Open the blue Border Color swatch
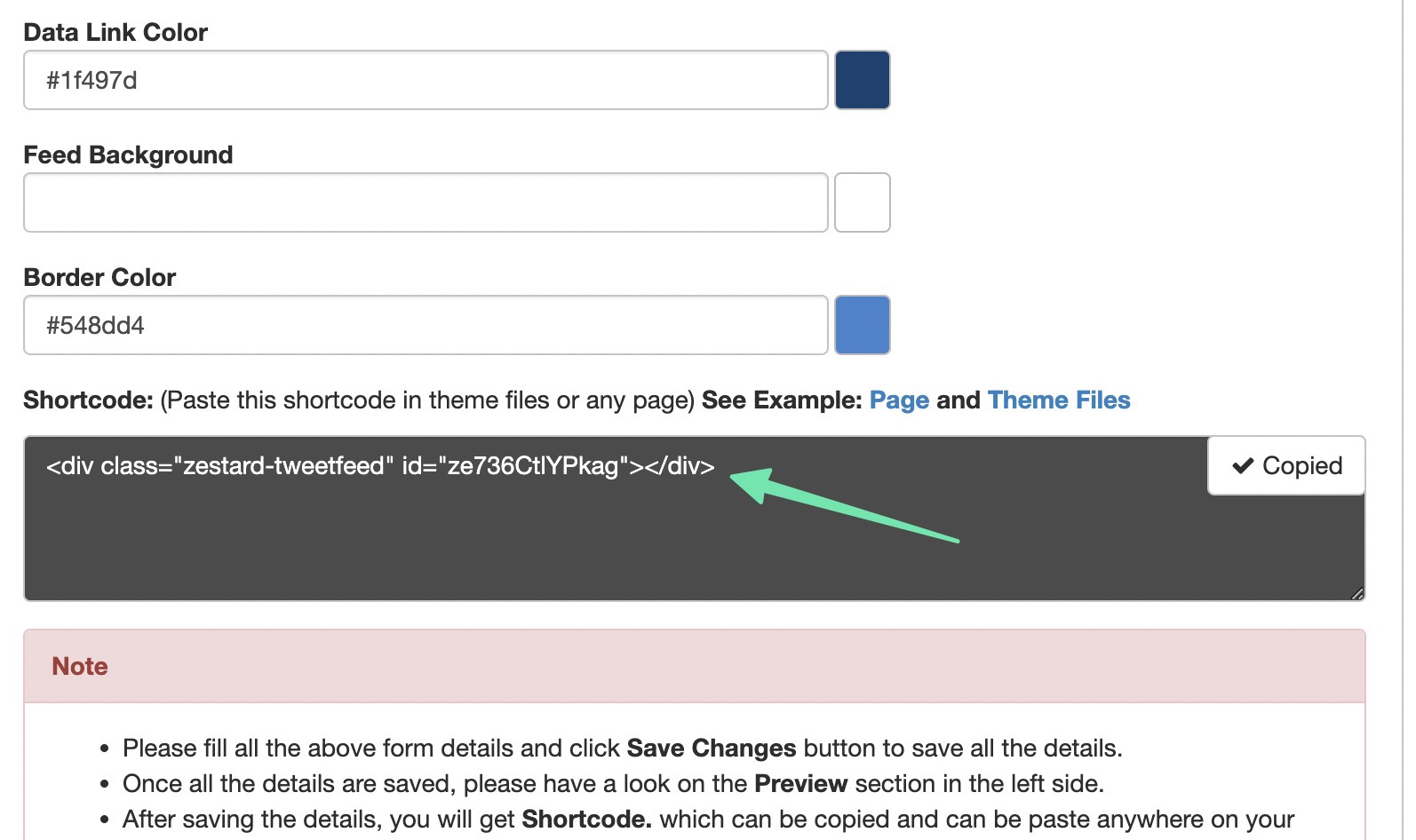 pyautogui.click(x=862, y=325)
